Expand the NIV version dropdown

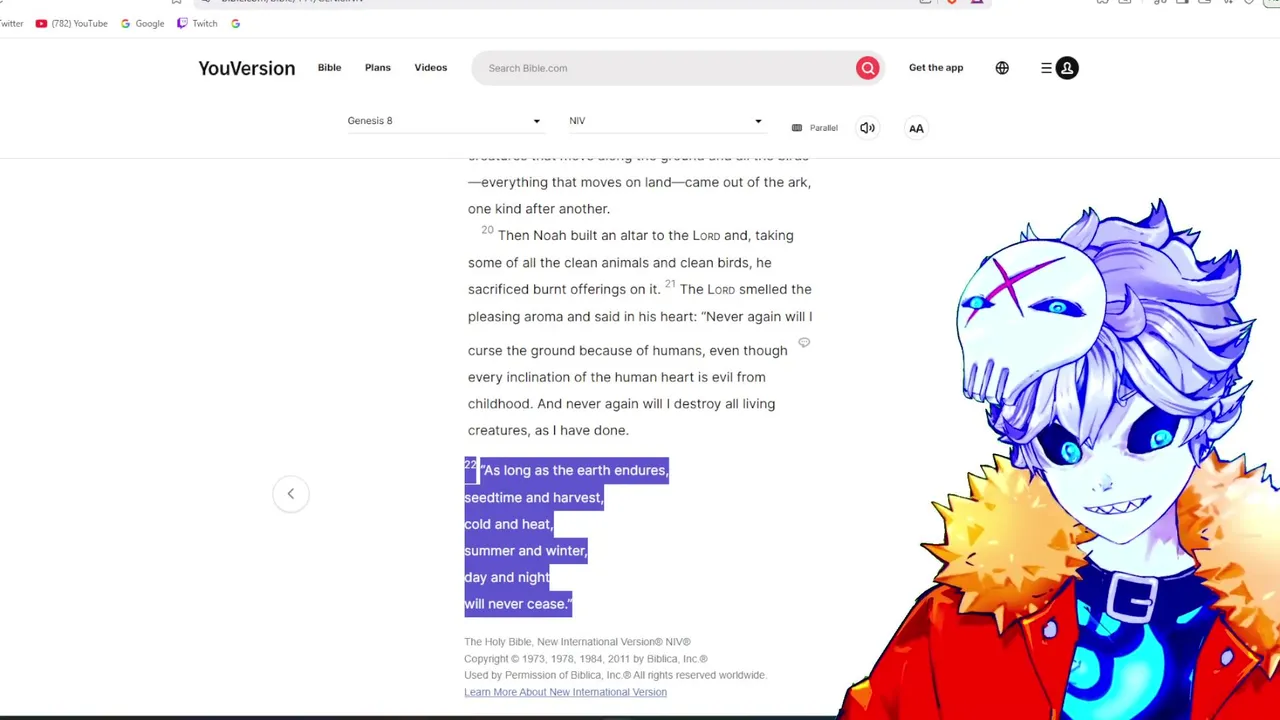[666, 121]
